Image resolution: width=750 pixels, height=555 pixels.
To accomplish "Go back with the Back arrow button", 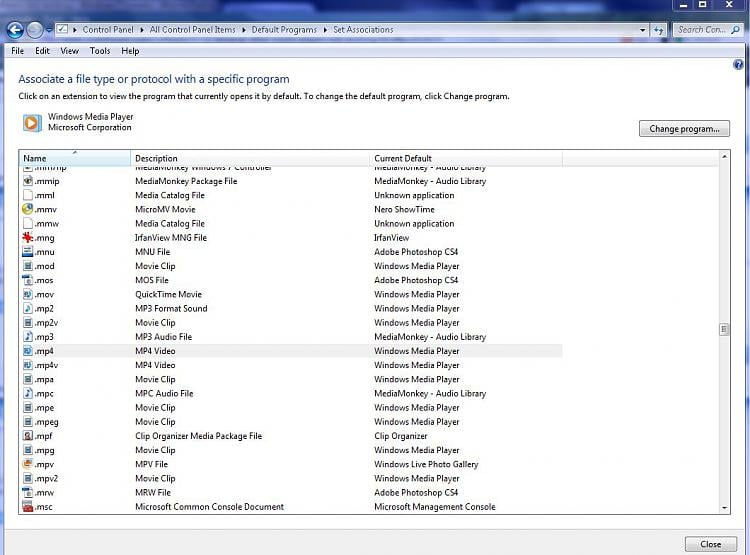I will point(15,30).
